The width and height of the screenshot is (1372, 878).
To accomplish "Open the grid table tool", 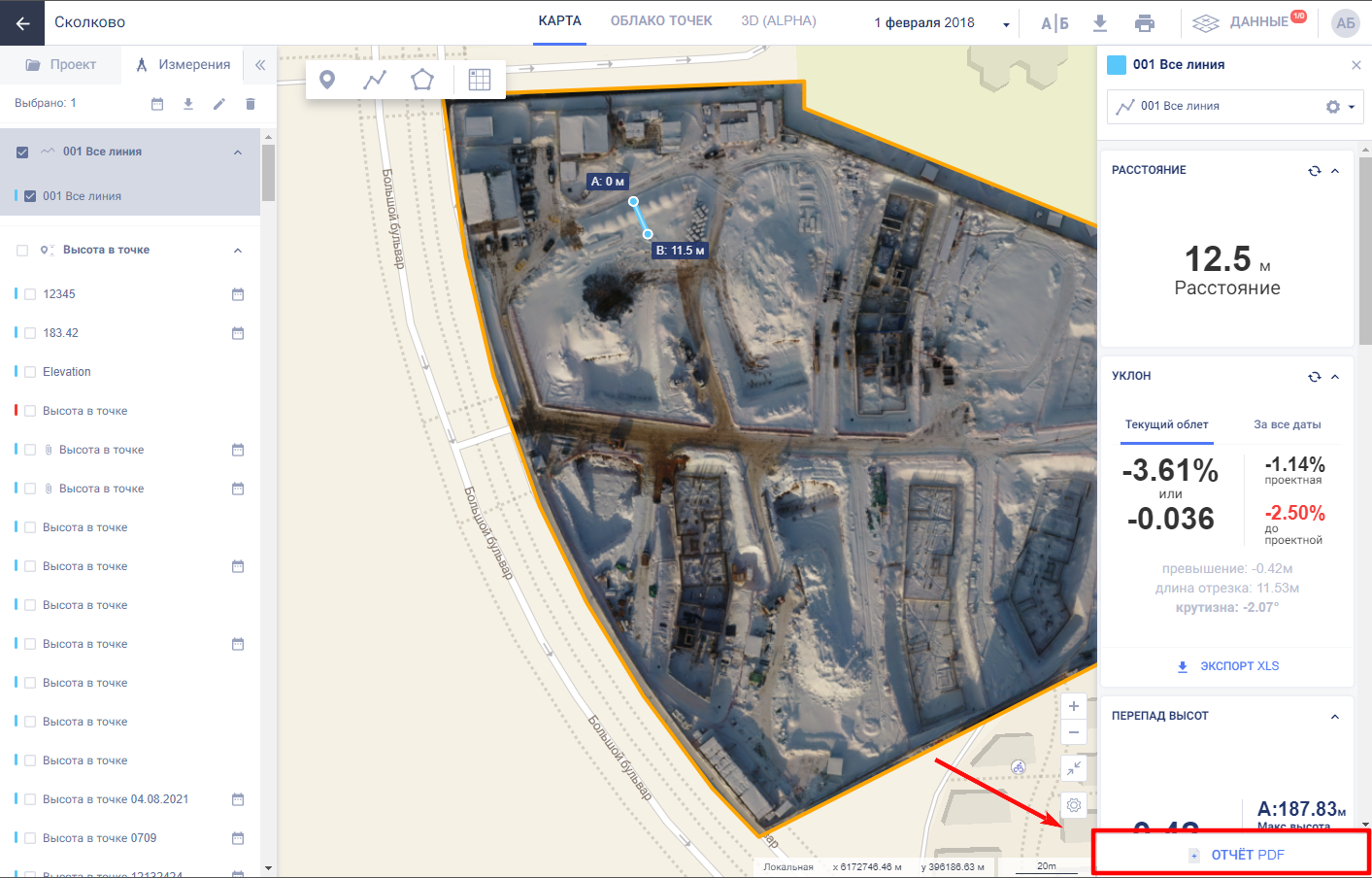I will click(480, 80).
